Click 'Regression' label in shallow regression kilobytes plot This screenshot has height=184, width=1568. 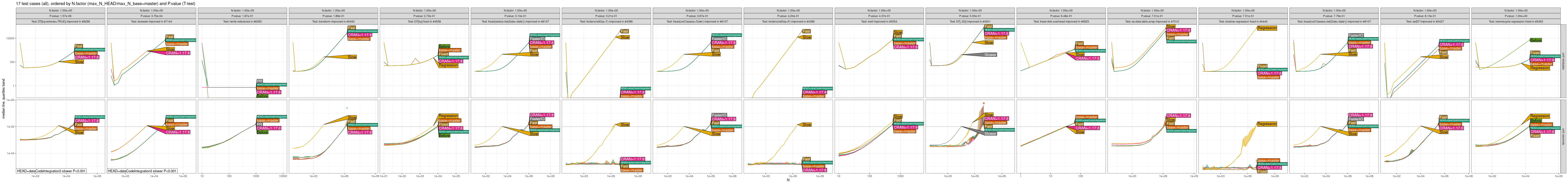(1267, 28)
